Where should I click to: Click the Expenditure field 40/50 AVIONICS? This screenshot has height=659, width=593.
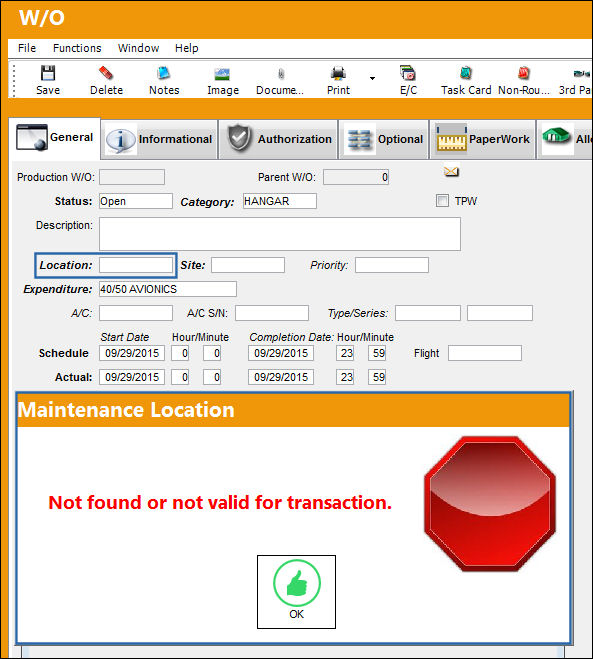[x=168, y=289]
